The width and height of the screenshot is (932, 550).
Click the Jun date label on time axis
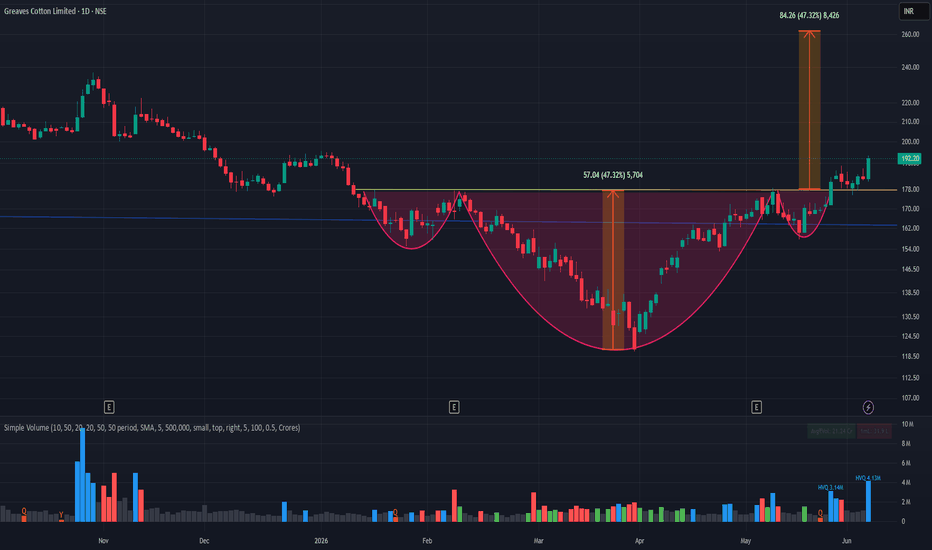tap(846, 540)
